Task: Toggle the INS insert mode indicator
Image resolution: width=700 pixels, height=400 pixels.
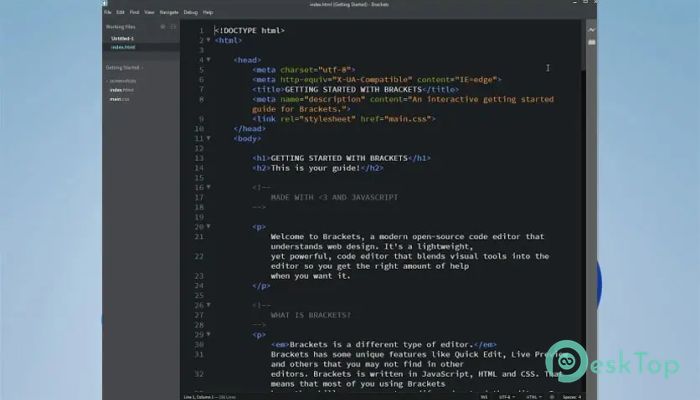Action: pyautogui.click(x=484, y=396)
